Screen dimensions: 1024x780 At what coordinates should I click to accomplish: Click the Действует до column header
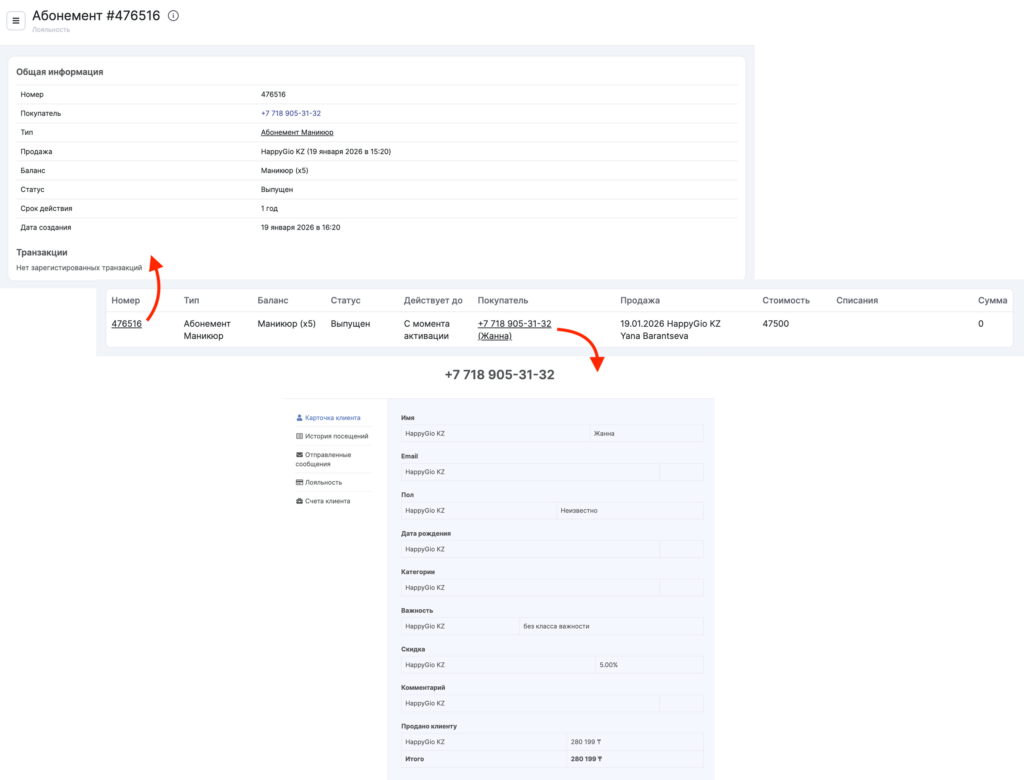[433, 301]
